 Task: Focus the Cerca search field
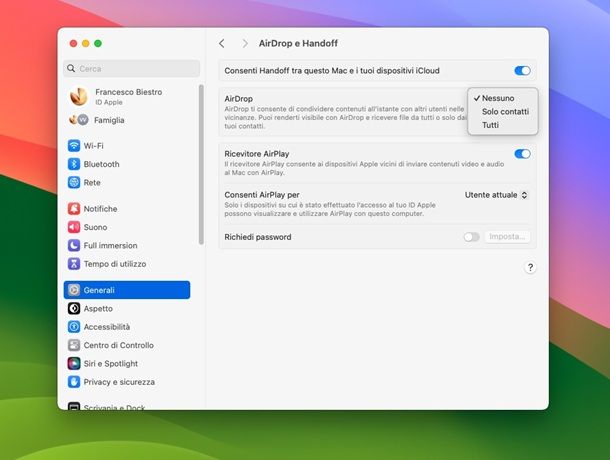tap(131, 68)
